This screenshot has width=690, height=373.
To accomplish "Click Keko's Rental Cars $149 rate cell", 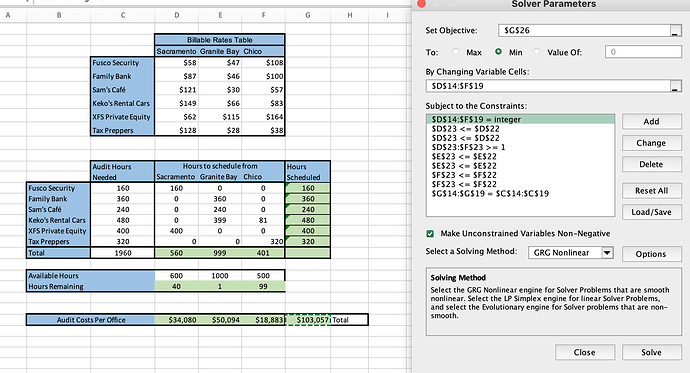I will coord(176,103).
